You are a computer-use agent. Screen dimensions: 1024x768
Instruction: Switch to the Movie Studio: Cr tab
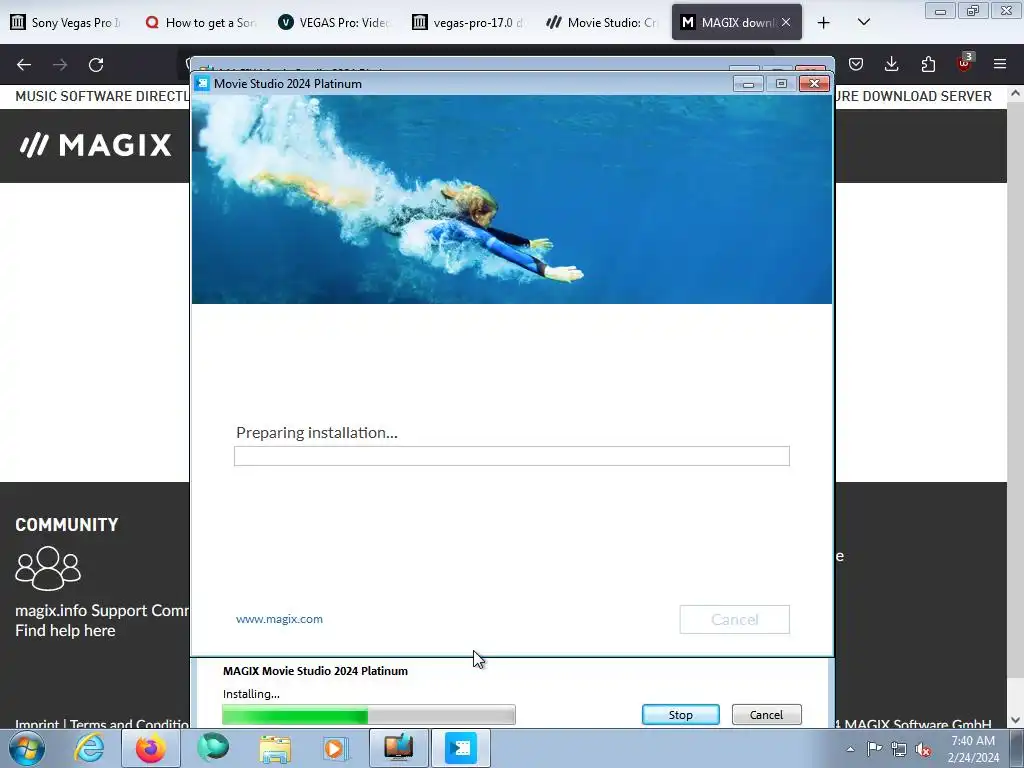pyautogui.click(x=601, y=22)
